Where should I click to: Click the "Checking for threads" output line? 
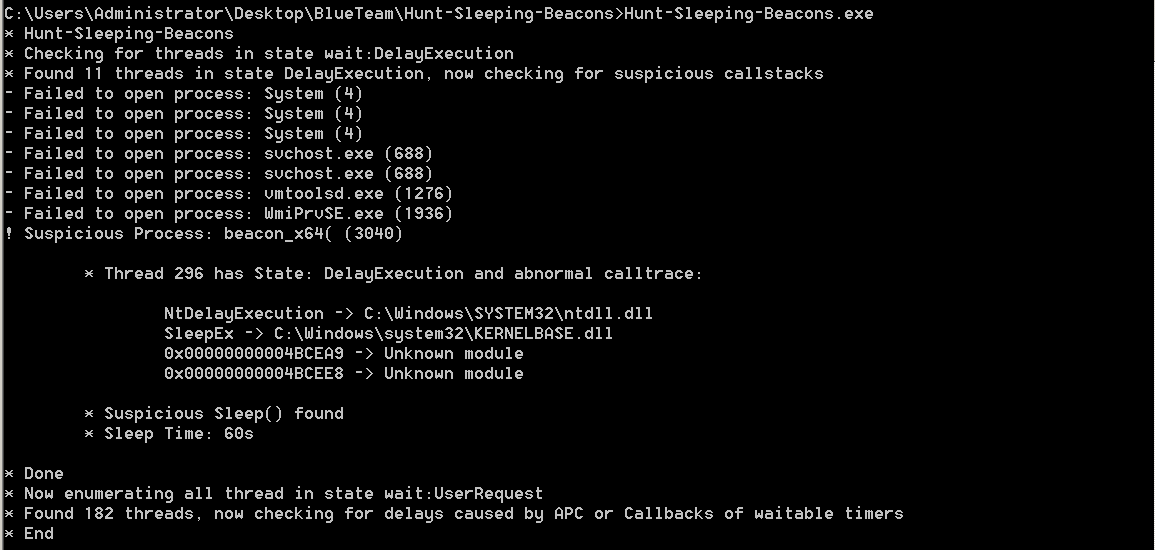click(268, 53)
